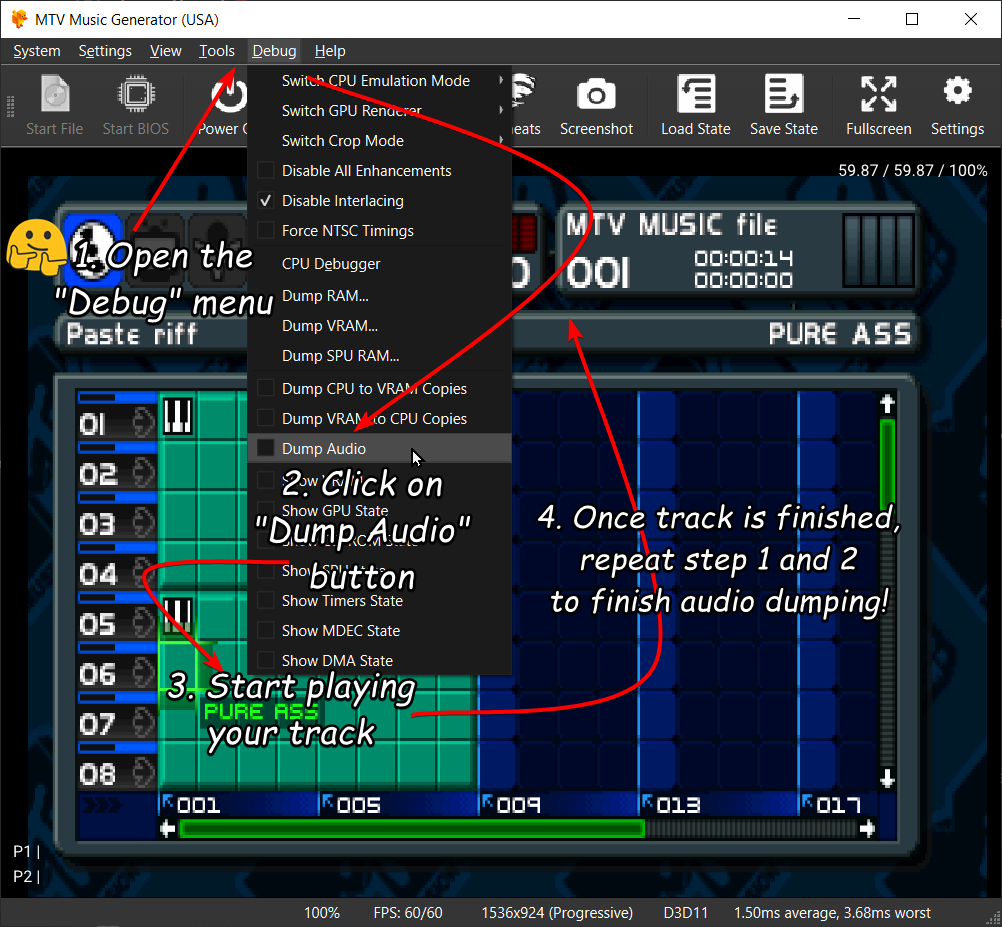Expand the Switch CPU Emulation Mode submenu
This screenshot has width=1002, height=927.
[x=380, y=80]
